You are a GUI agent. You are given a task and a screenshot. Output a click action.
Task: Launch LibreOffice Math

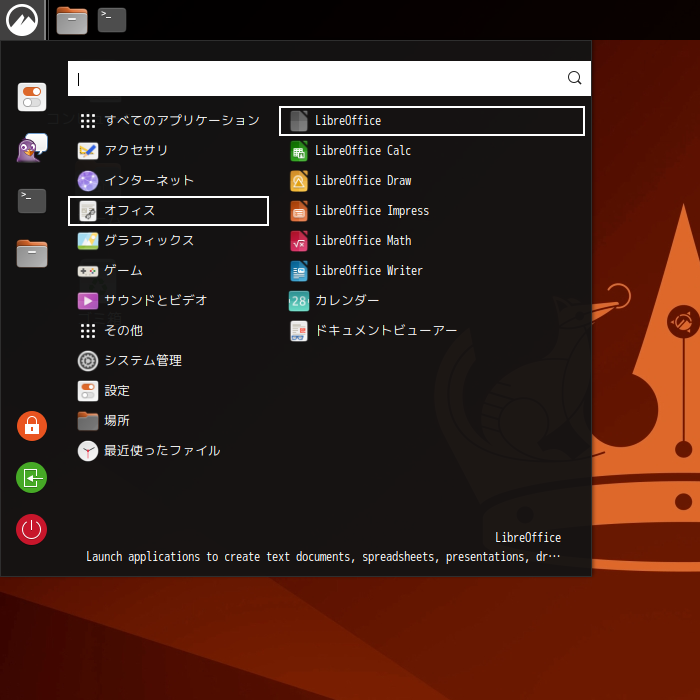[x=432, y=241]
